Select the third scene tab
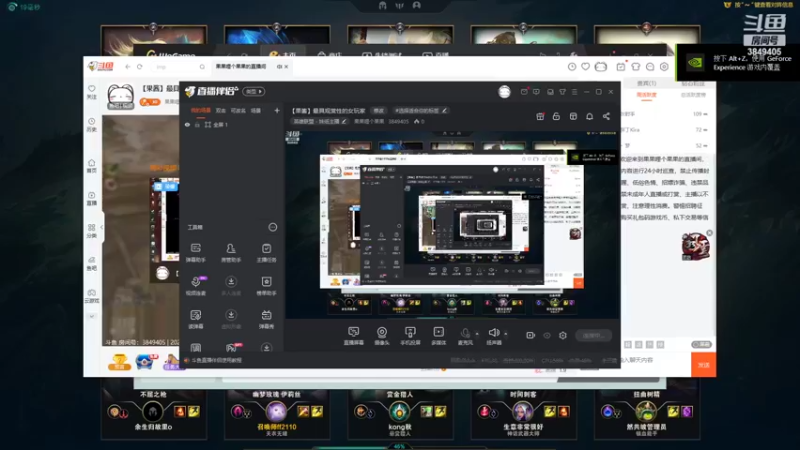 coord(238,110)
